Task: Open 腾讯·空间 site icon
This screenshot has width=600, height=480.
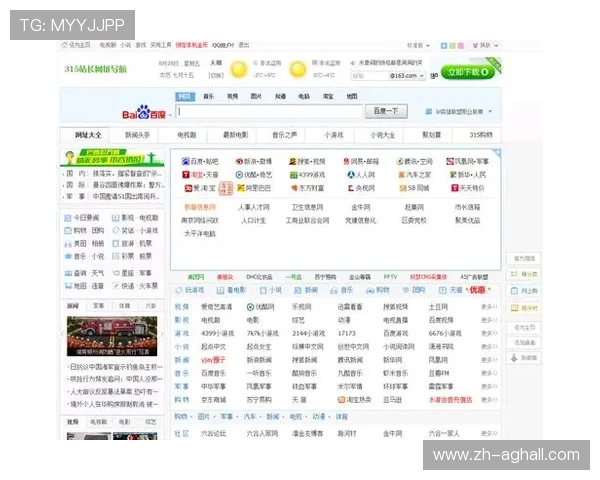Action: click(x=400, y=162)
